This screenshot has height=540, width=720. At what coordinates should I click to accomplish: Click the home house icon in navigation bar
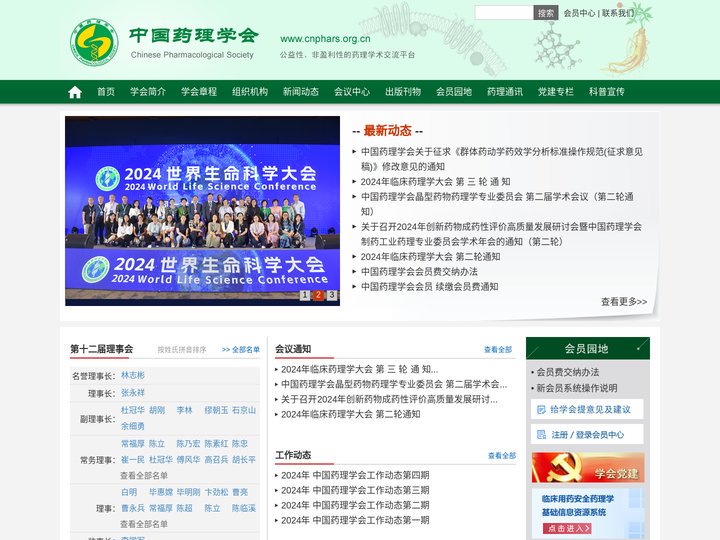pos(75,92)
